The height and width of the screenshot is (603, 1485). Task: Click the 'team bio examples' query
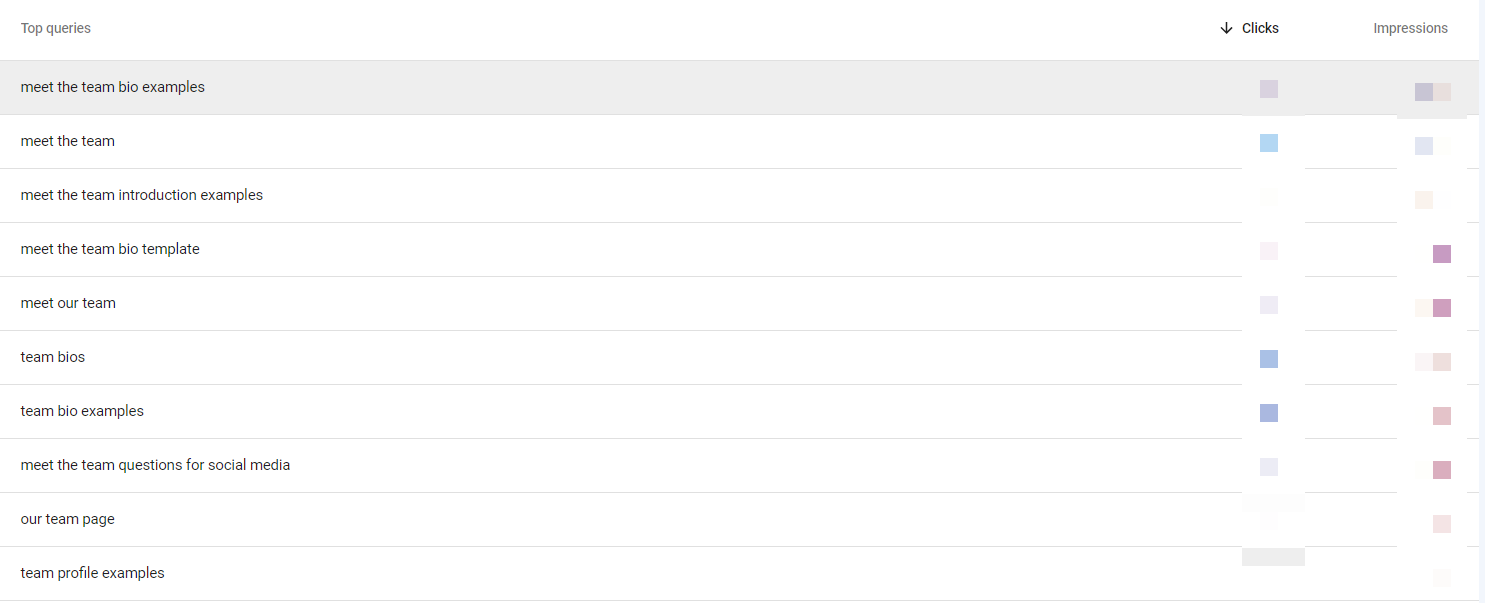(x=82, y=411)
